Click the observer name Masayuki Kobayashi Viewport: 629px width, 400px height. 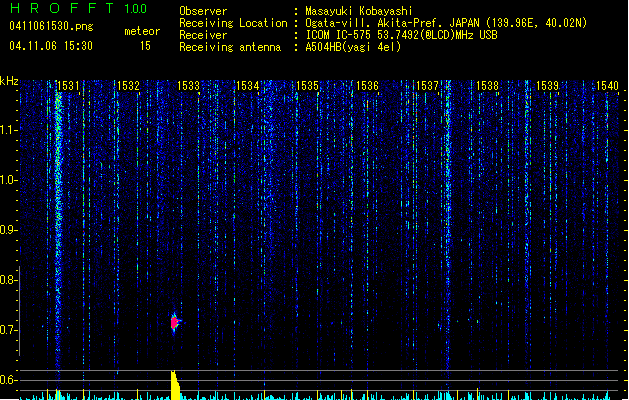[x=359, y=11]
